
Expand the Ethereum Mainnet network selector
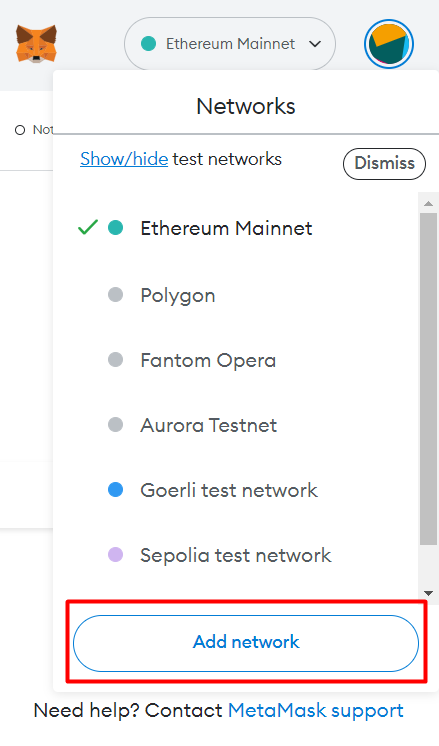[x=230, y=44]
